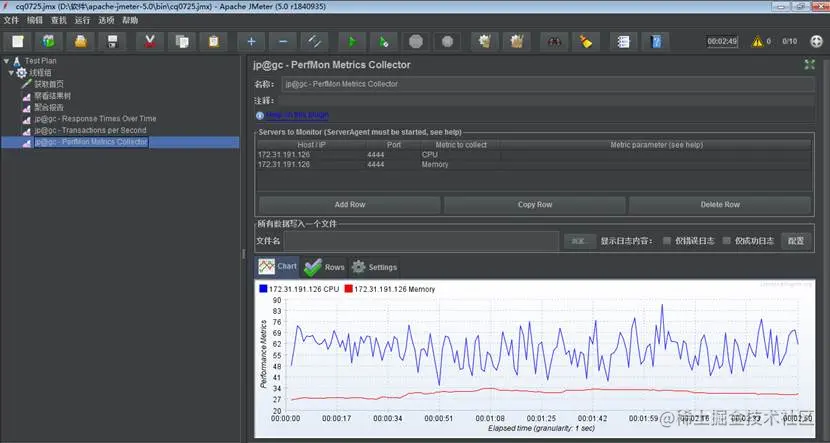Collapse the 线程组 tree node arrow
Image resolution: width=830 pixels, height=443 pixels.
tap(11, 73)
